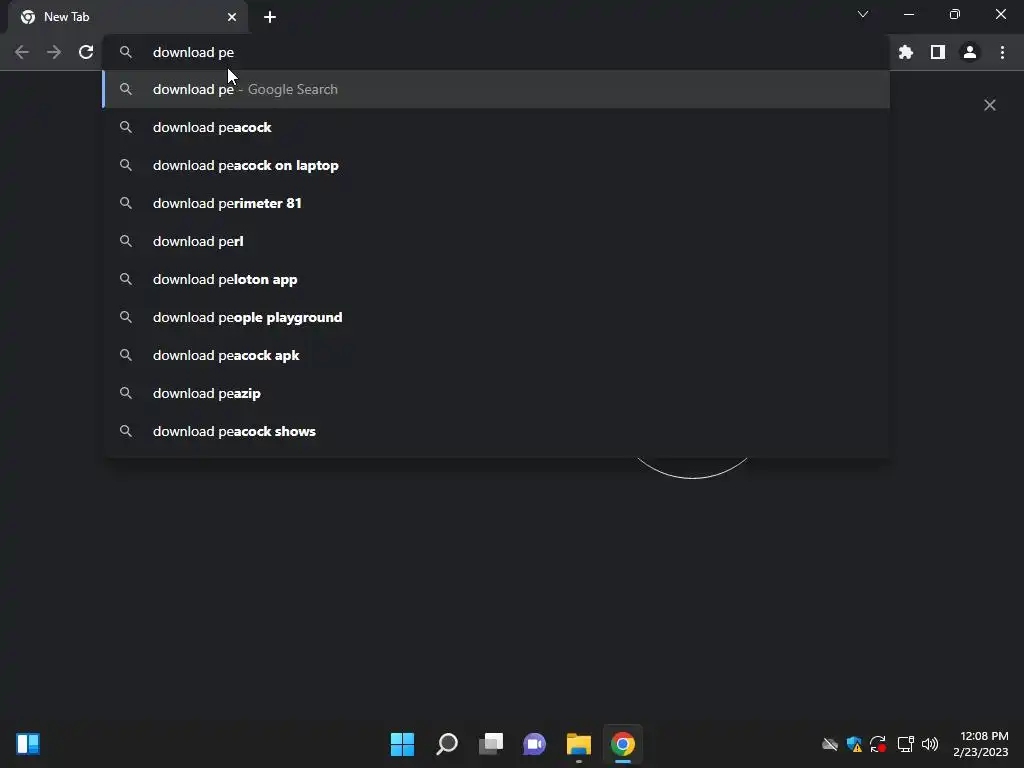Screen dimensions: 1024x768
Task: Click the sync update tray icon
Action: pyautogui.click(x=878, y=744)
